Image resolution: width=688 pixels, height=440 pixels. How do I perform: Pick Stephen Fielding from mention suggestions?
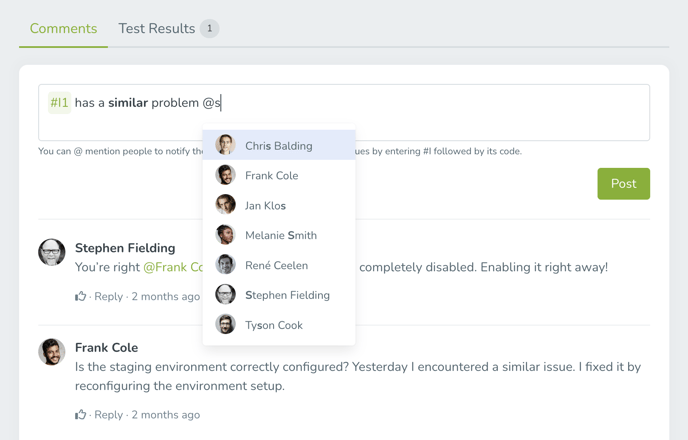[279, 295]
